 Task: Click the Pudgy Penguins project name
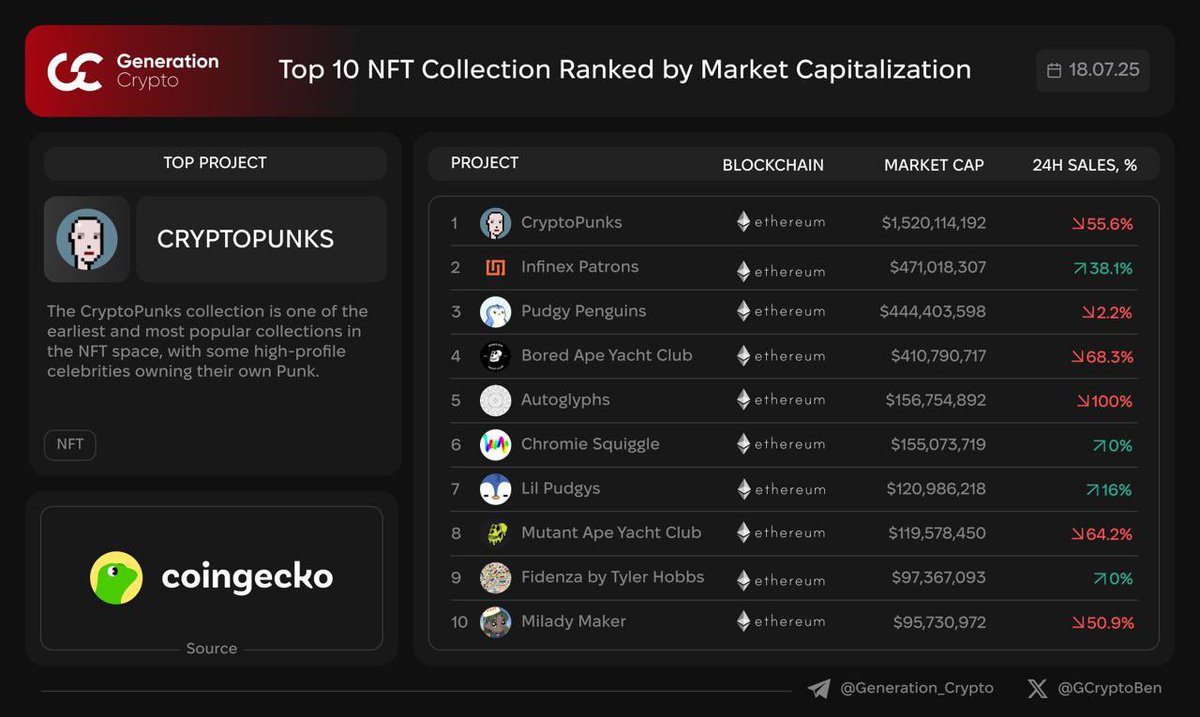click(x=583, y=312)
